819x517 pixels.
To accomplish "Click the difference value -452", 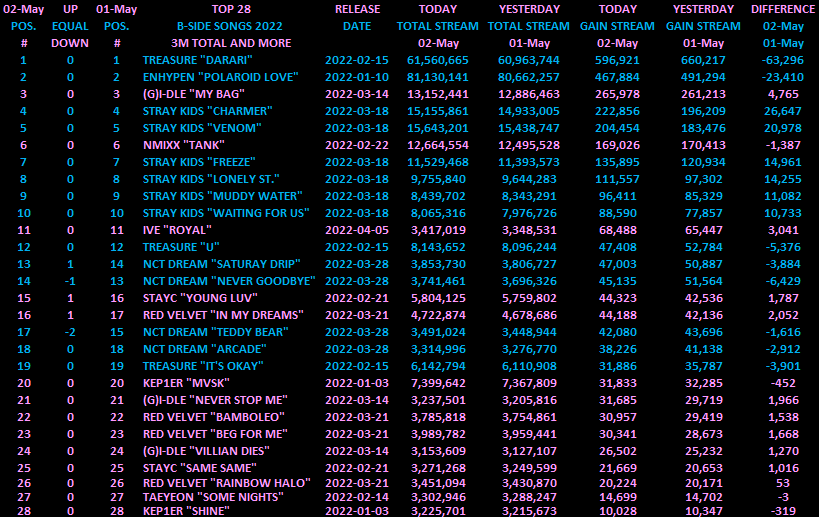I will [x=782, y=383].
